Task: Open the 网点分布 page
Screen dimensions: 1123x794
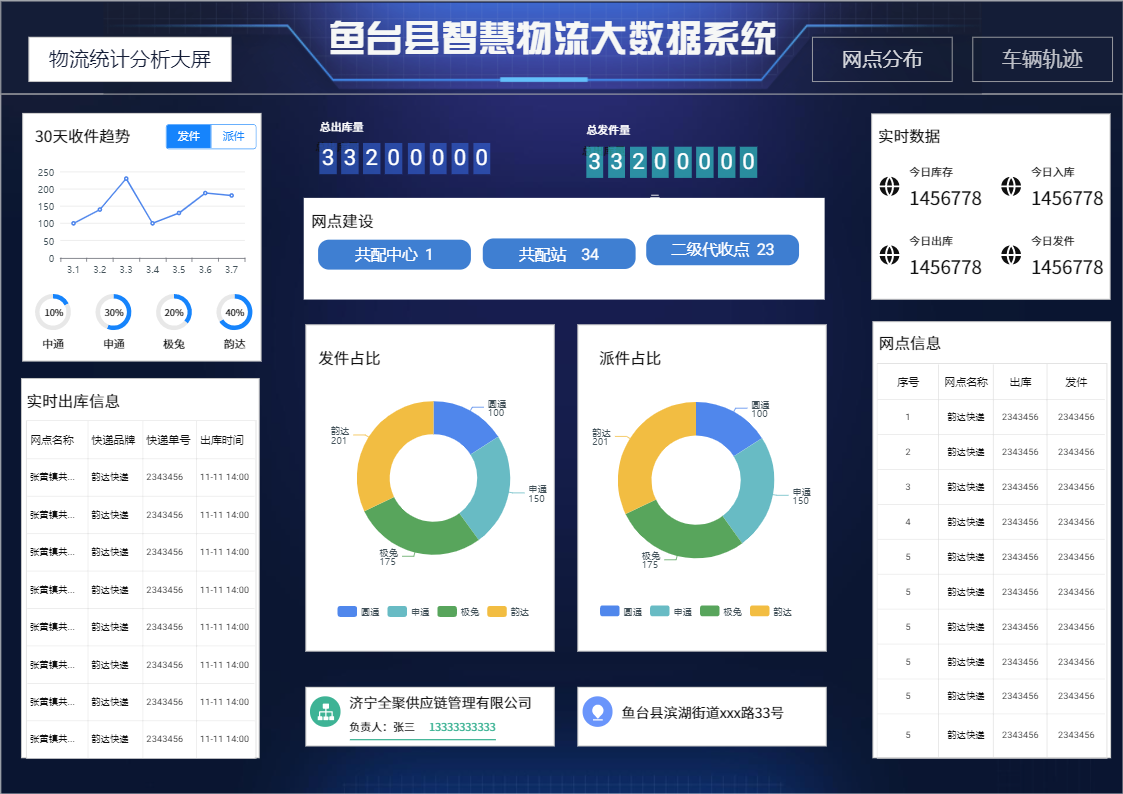Action: point(881,59)
